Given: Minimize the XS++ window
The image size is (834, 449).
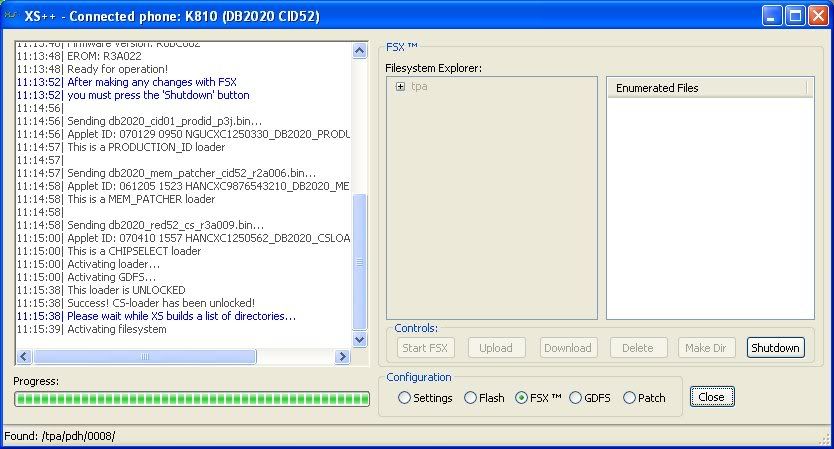Looking at the screenshot, I should 771,15.
